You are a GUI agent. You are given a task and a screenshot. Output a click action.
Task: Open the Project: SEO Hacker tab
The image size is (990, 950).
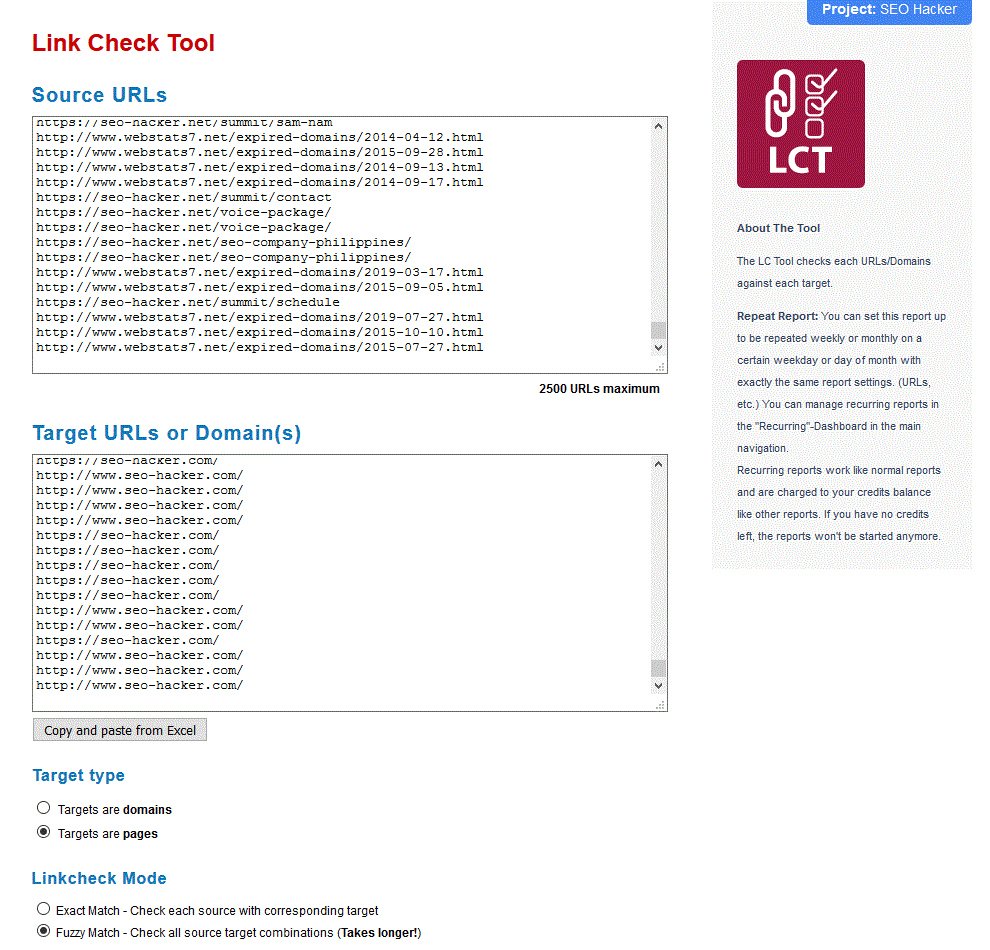[889, 10]
